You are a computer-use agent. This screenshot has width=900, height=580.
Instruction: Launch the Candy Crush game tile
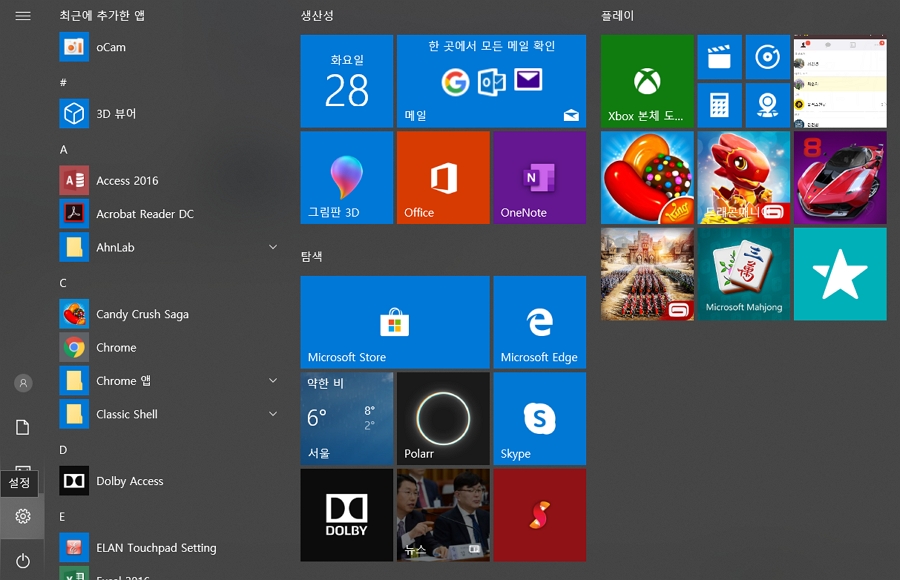[x=647, y=177]
